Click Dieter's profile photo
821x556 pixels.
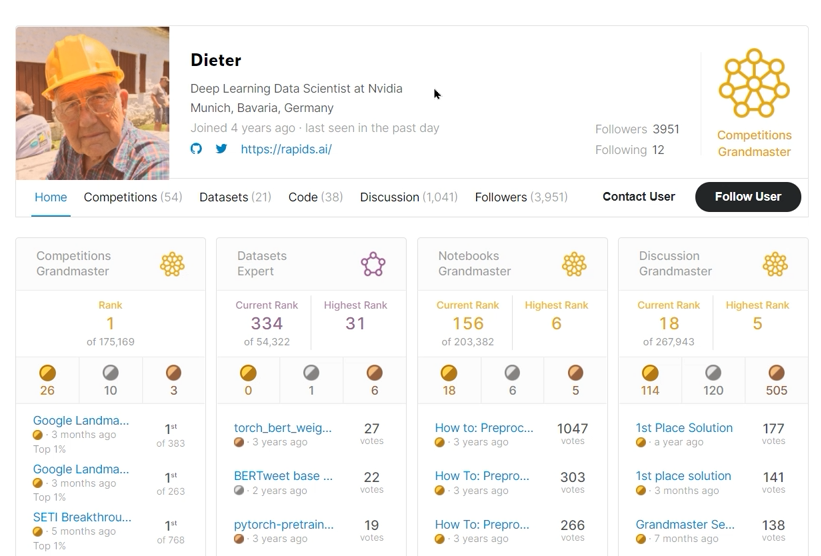[93, 103]
